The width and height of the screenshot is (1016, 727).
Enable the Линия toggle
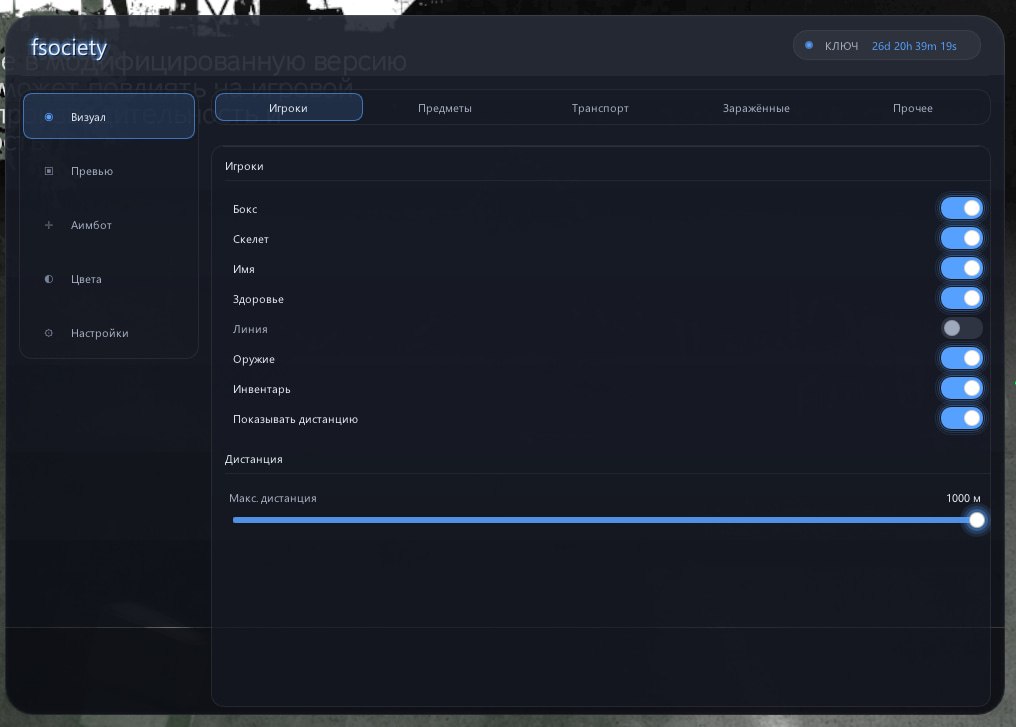(962, 328)
